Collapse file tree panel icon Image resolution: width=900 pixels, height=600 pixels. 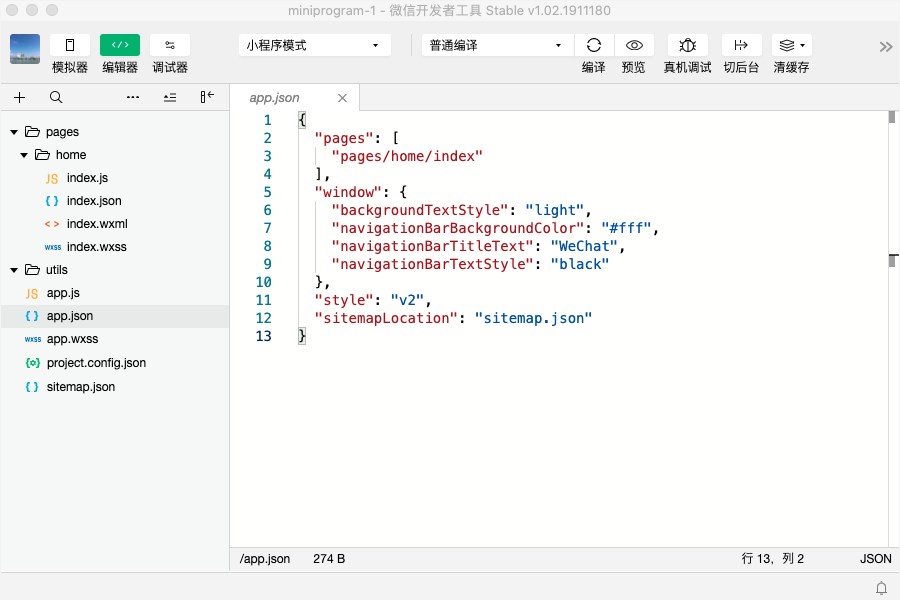(x=207, y=97)
